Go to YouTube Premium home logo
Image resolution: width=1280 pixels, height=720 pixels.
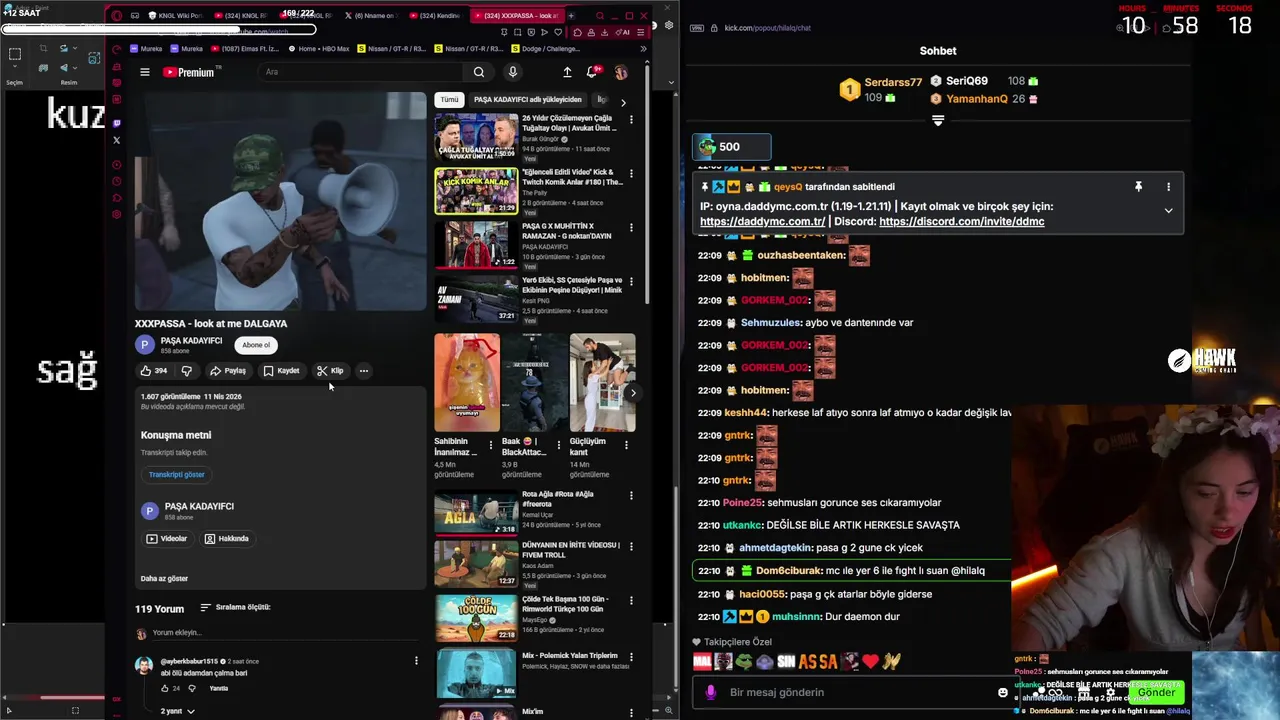189,72
